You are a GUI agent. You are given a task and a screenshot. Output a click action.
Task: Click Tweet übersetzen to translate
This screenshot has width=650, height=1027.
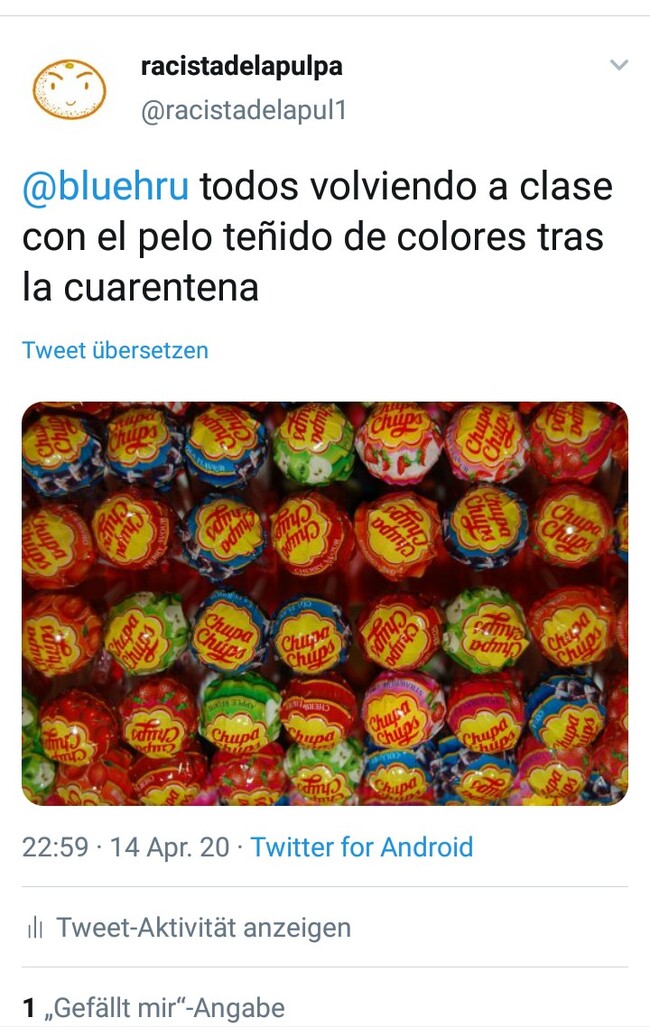[115, 350]
